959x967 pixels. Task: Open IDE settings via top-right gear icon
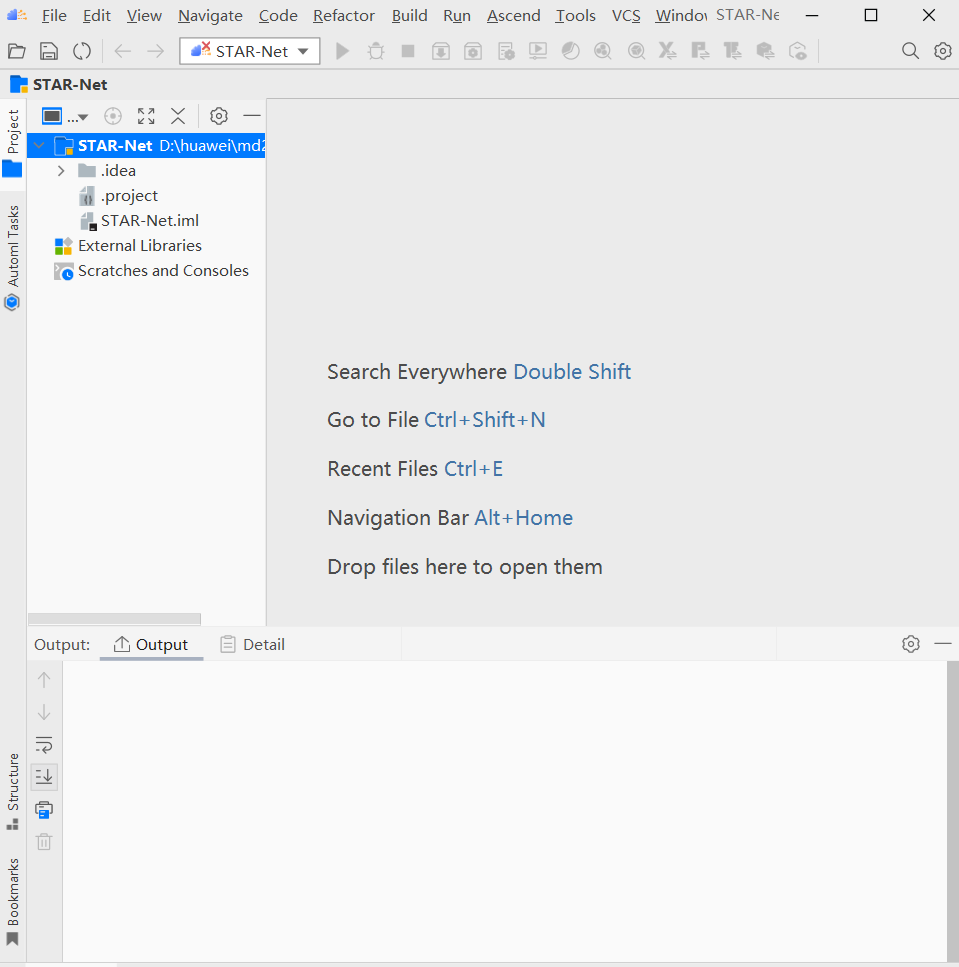tap(943, 51)
